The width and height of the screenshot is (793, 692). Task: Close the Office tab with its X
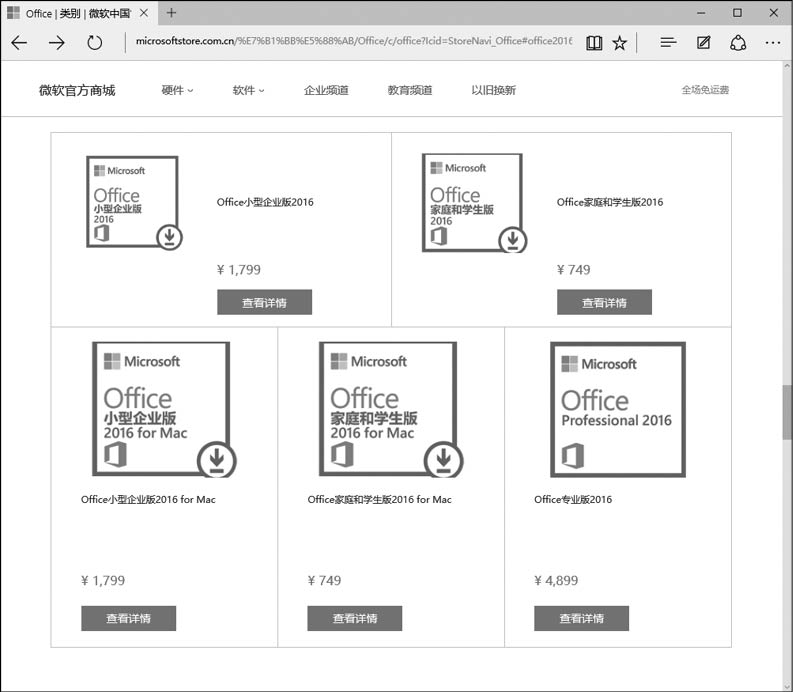coord(144,13)
